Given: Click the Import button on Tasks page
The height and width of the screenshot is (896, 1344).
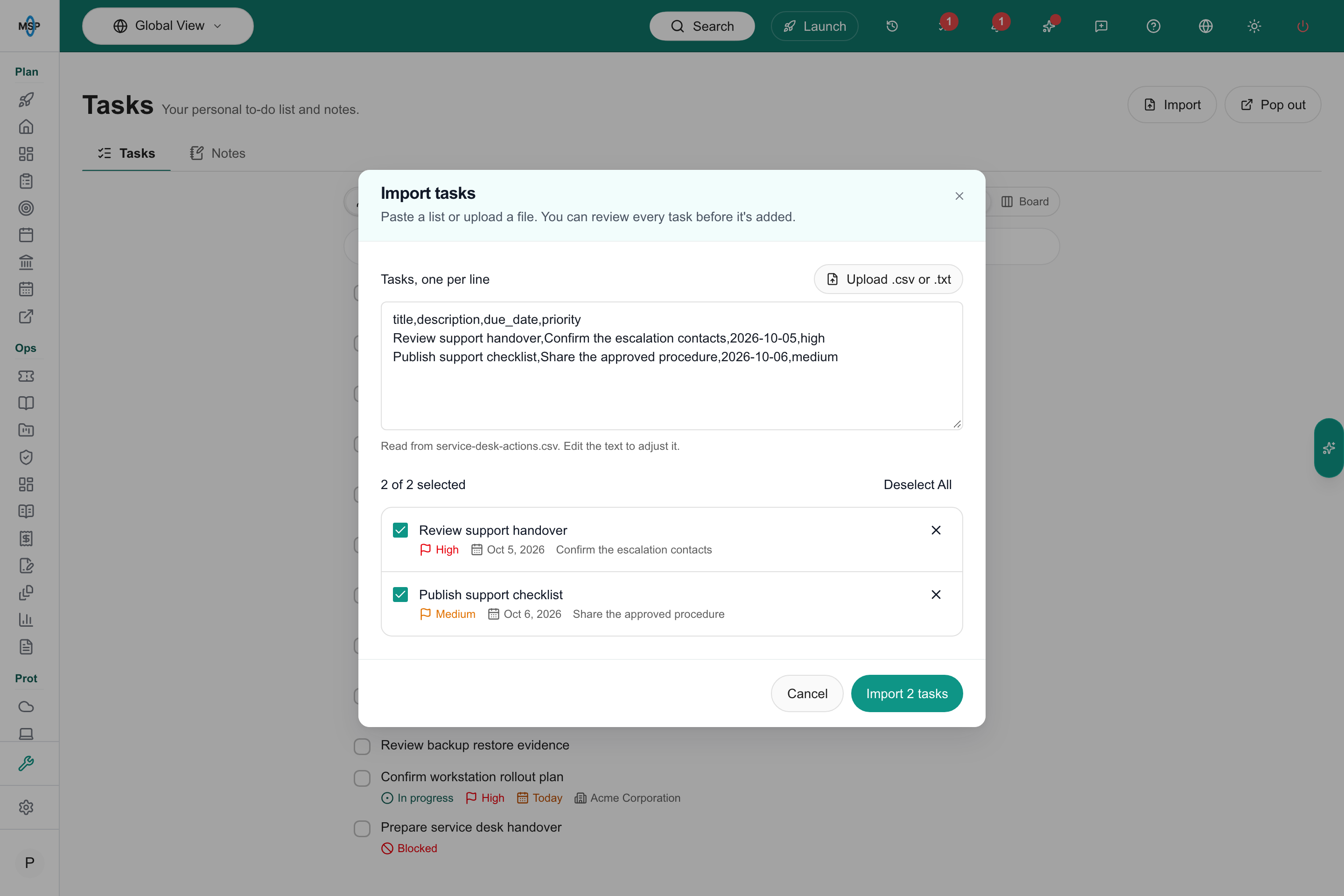Looking at the screenshot, I should pyautogui.click(x=1172, y=105).
